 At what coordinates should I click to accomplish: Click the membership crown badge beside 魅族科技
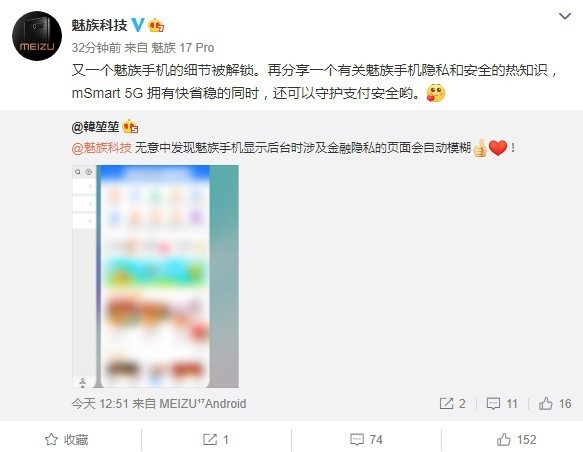[x=156, y=25]
